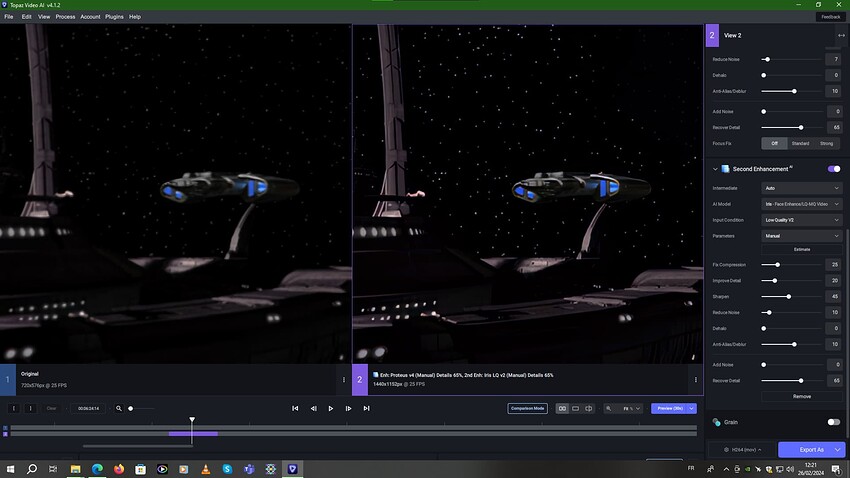Remove the Second Enhancement filter
The height and width of the screenshot is (478, 850).
point(802,396)
